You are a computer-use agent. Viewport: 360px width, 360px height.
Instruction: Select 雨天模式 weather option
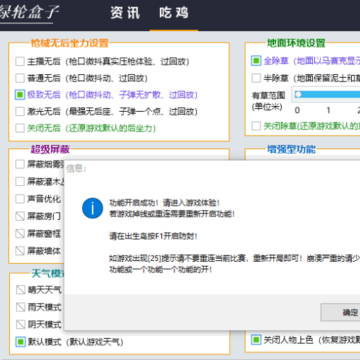(x=21, y=307)
